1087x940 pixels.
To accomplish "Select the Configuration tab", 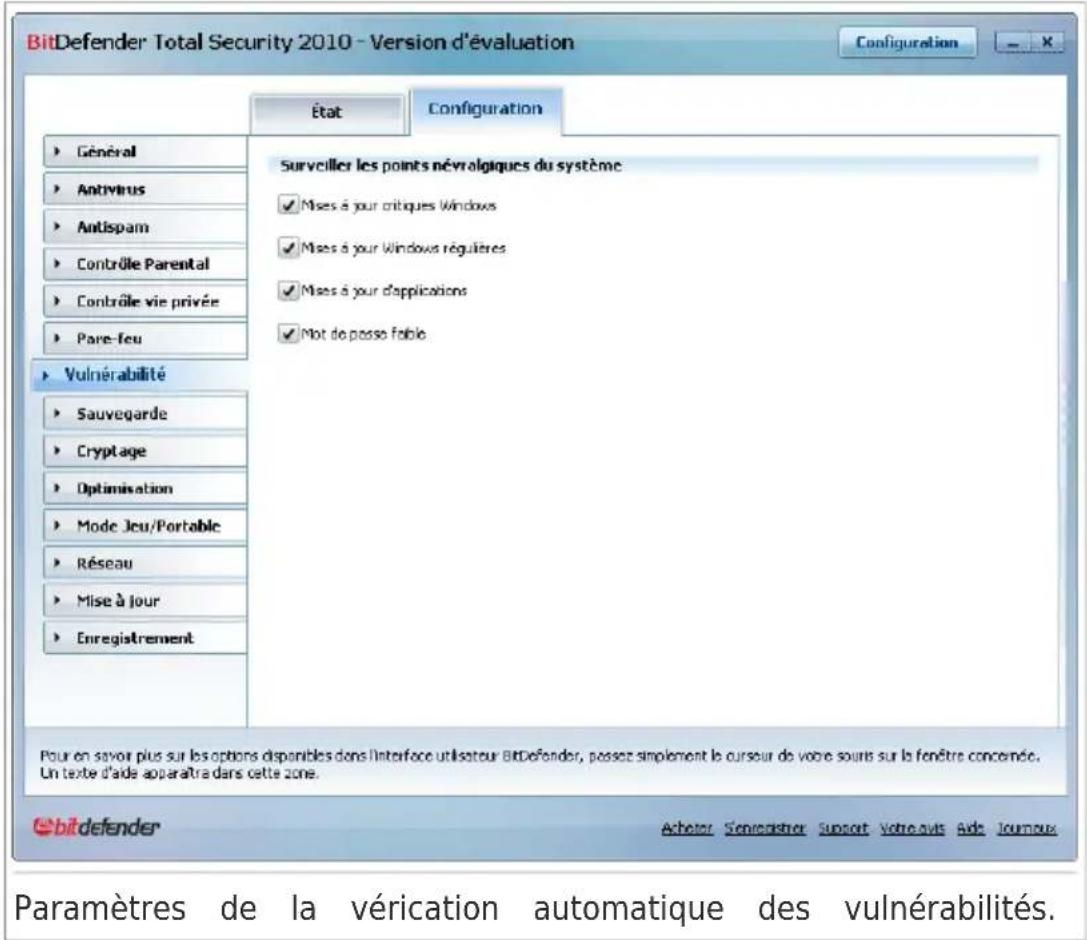I will point(485,110).
